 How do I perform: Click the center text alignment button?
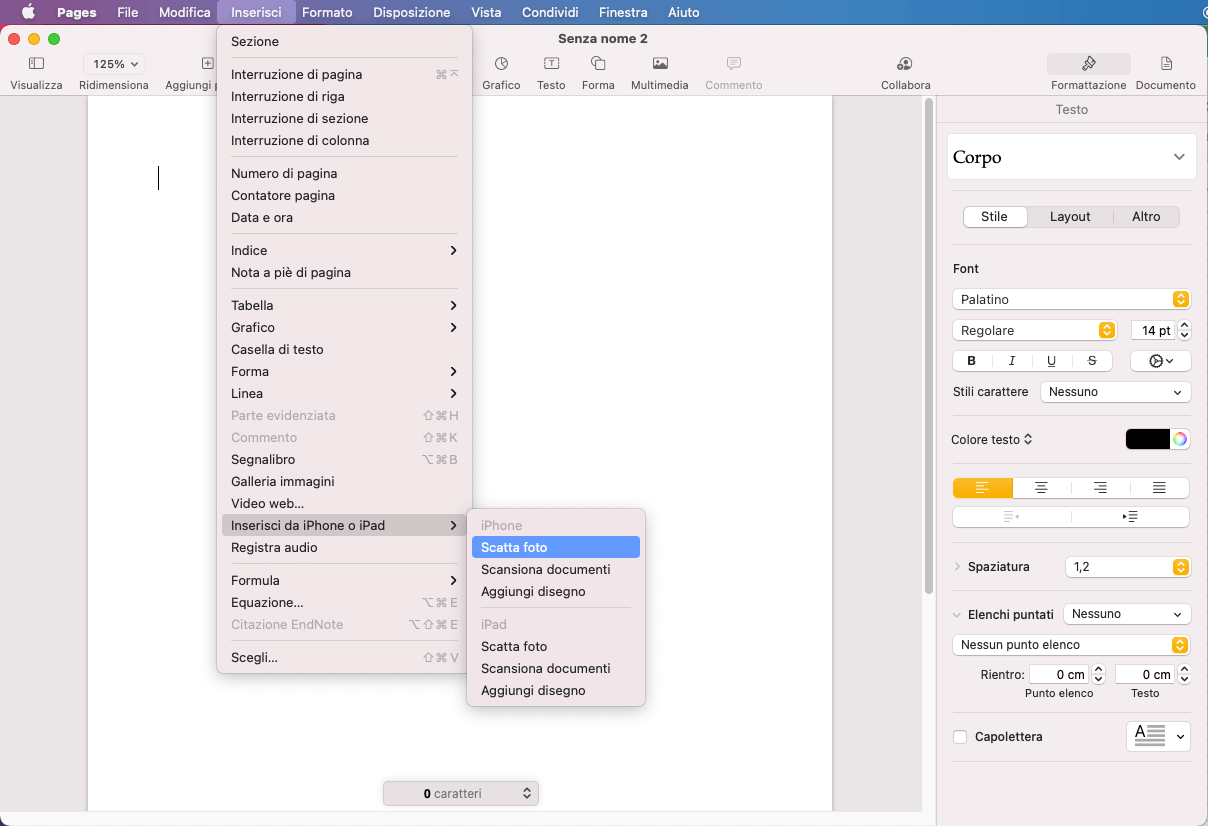coord(1041,488)
